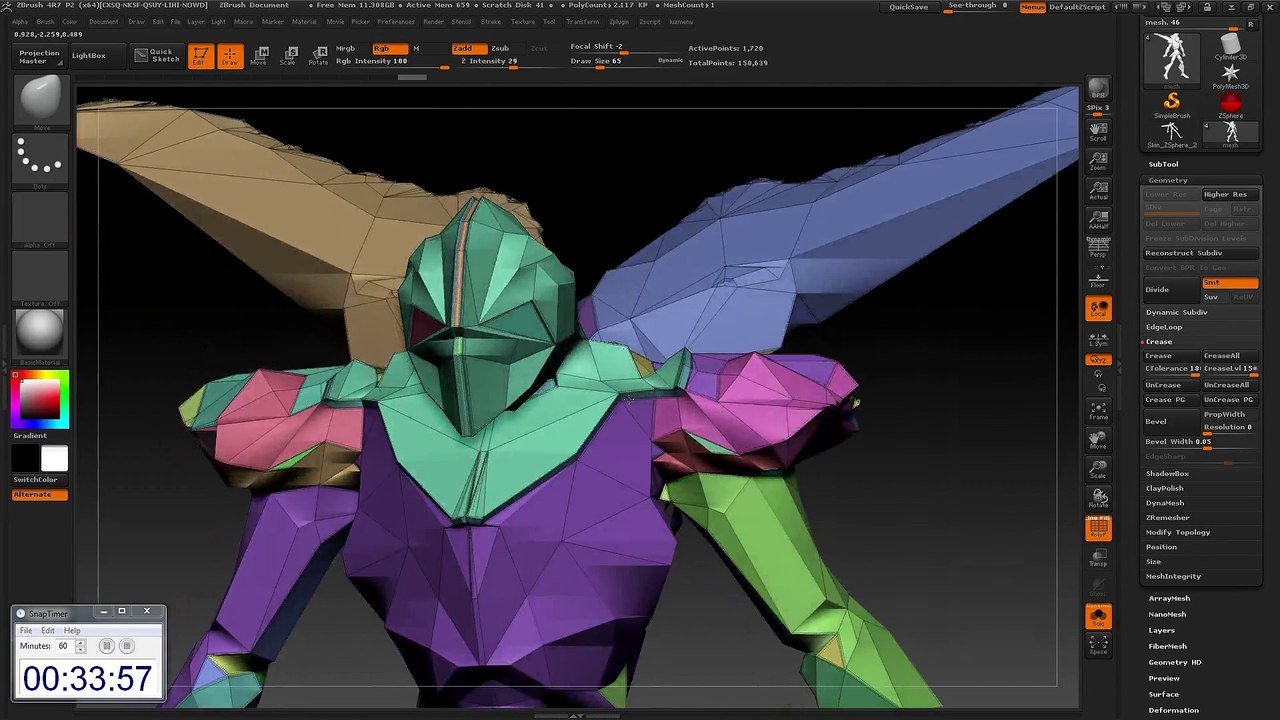Viewport: 1280px width, 720px height.
Task: Select the PolyMesh3D star tool
Action: (1230, 76)
